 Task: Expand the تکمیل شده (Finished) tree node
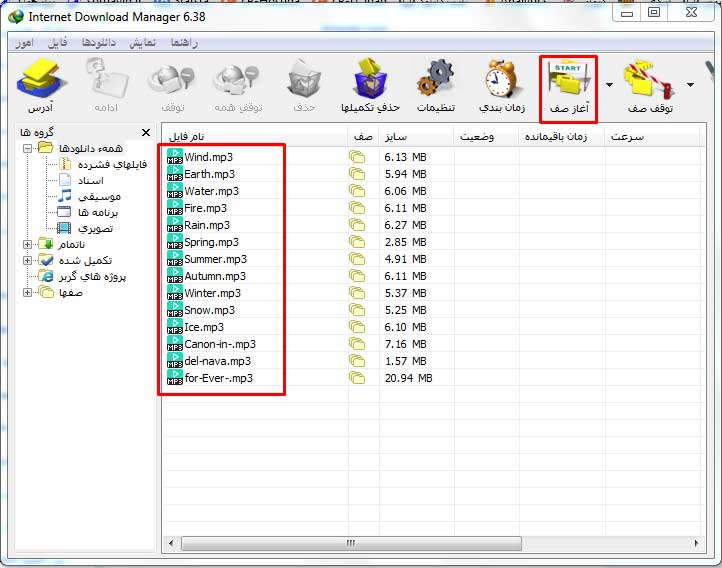[28, 261]
